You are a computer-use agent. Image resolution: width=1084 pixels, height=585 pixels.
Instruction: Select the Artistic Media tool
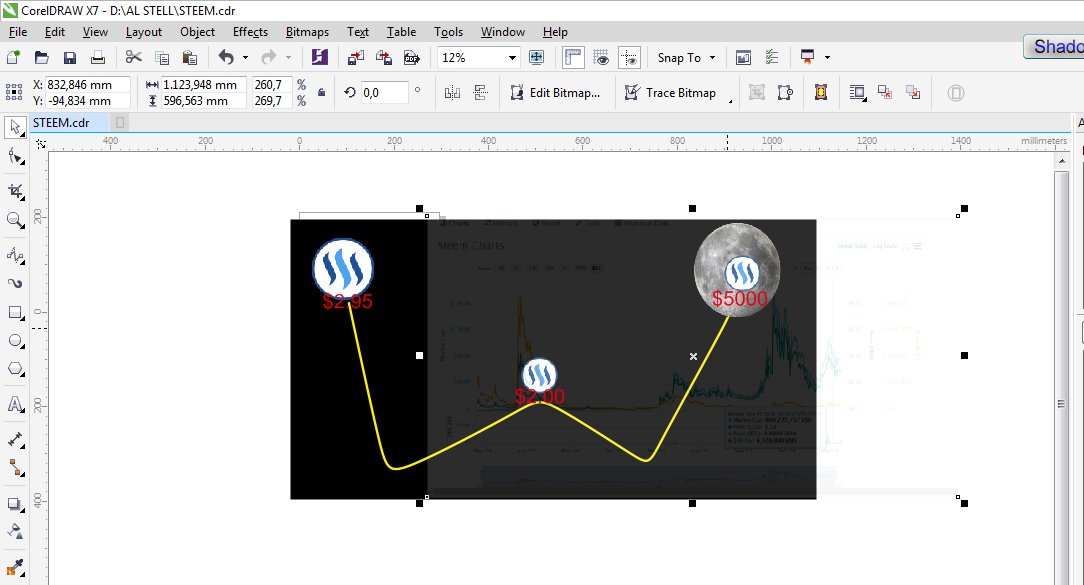15,284
